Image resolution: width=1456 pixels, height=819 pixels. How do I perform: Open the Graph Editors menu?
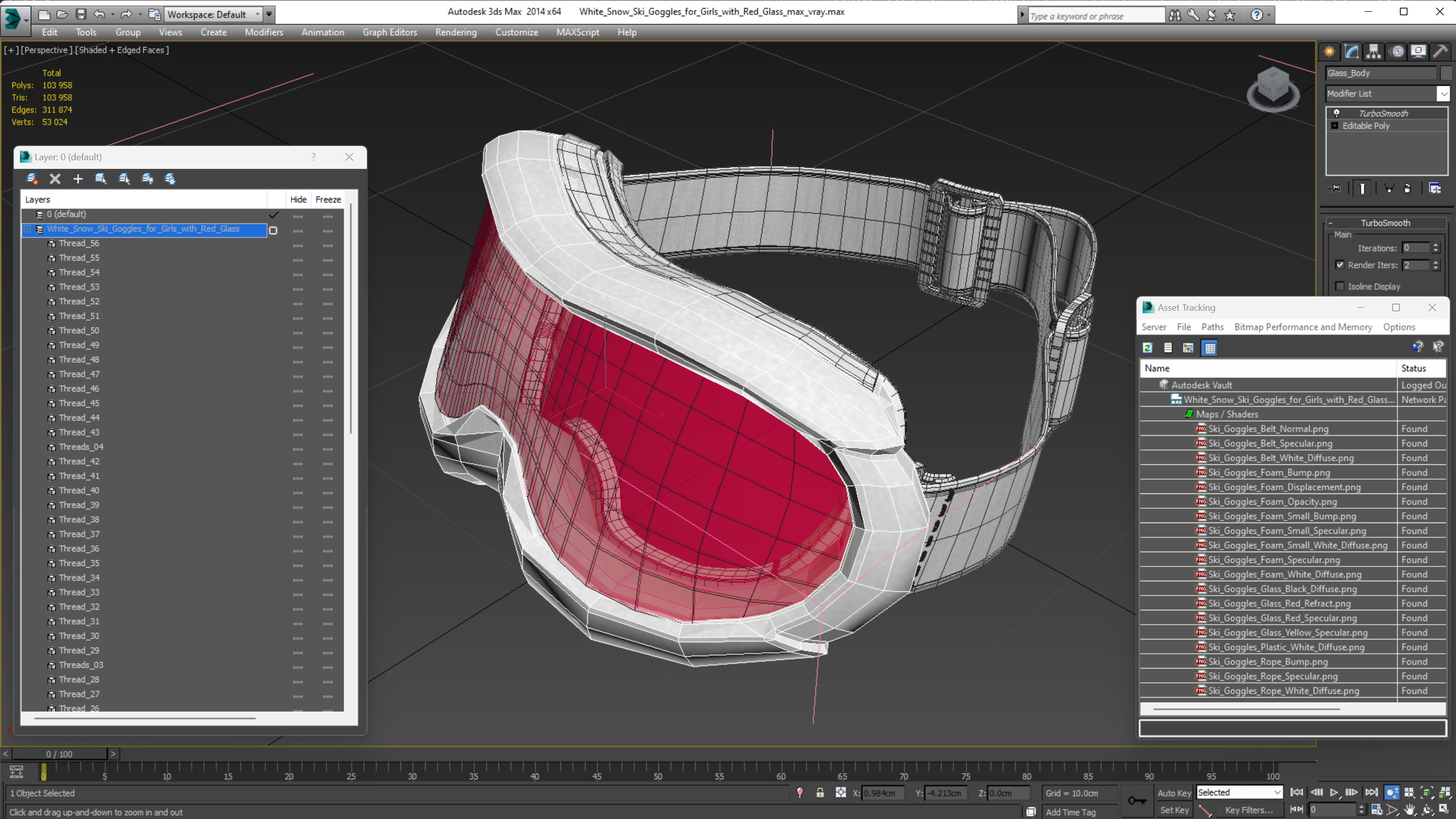(x=389, y=32)
